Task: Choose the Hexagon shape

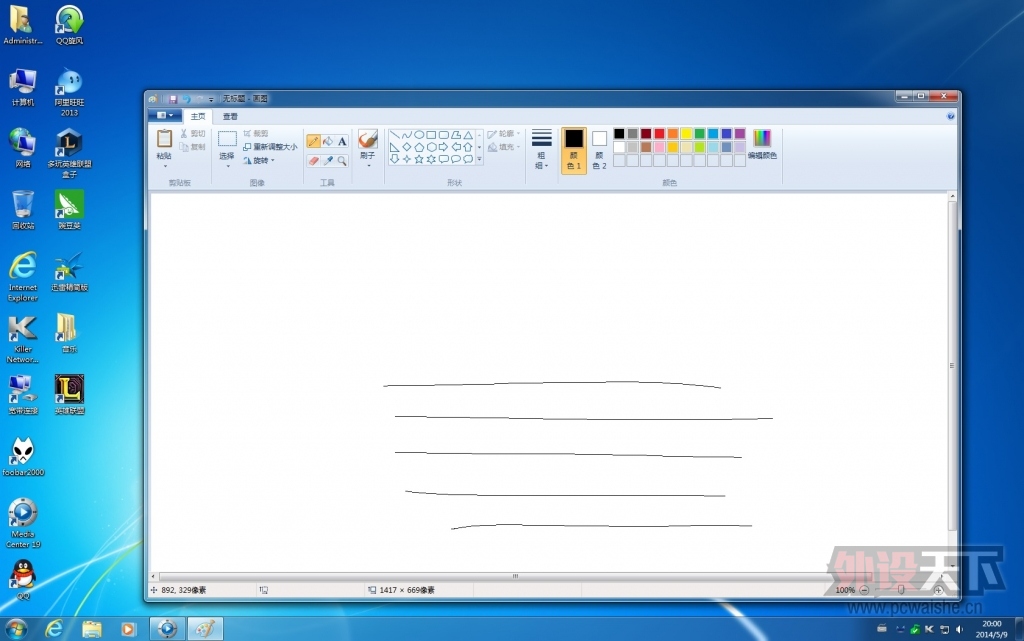Action: point(431,147)
